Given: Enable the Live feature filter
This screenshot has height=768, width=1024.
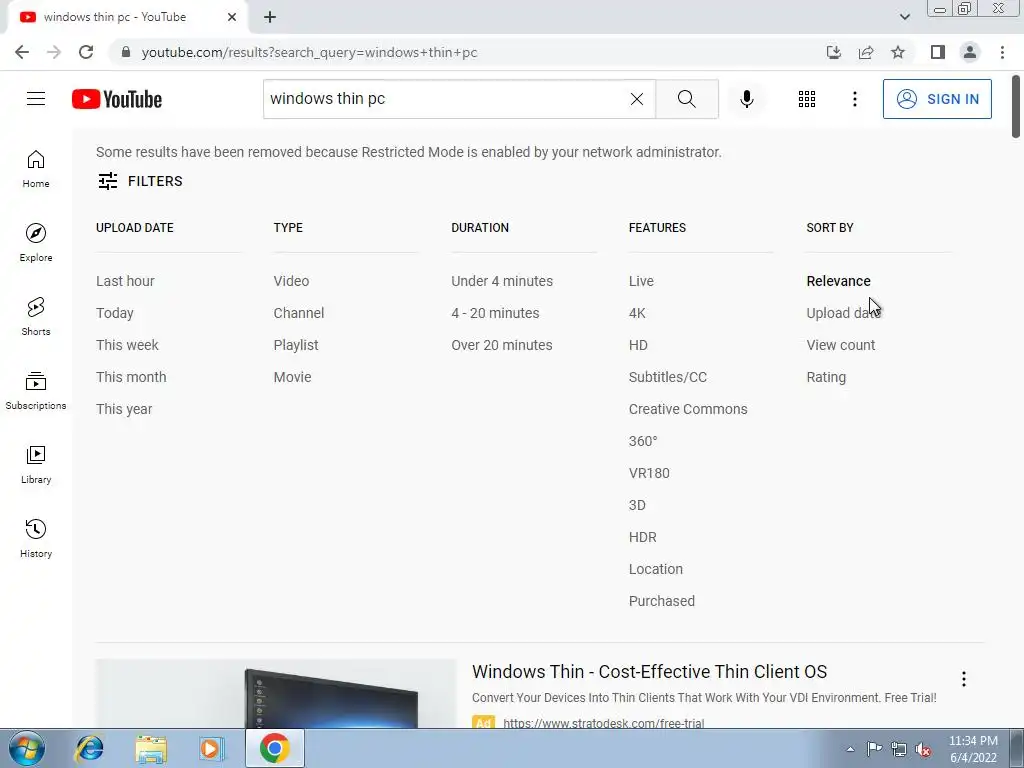Looking at the screenshot, I should [641, 281].
